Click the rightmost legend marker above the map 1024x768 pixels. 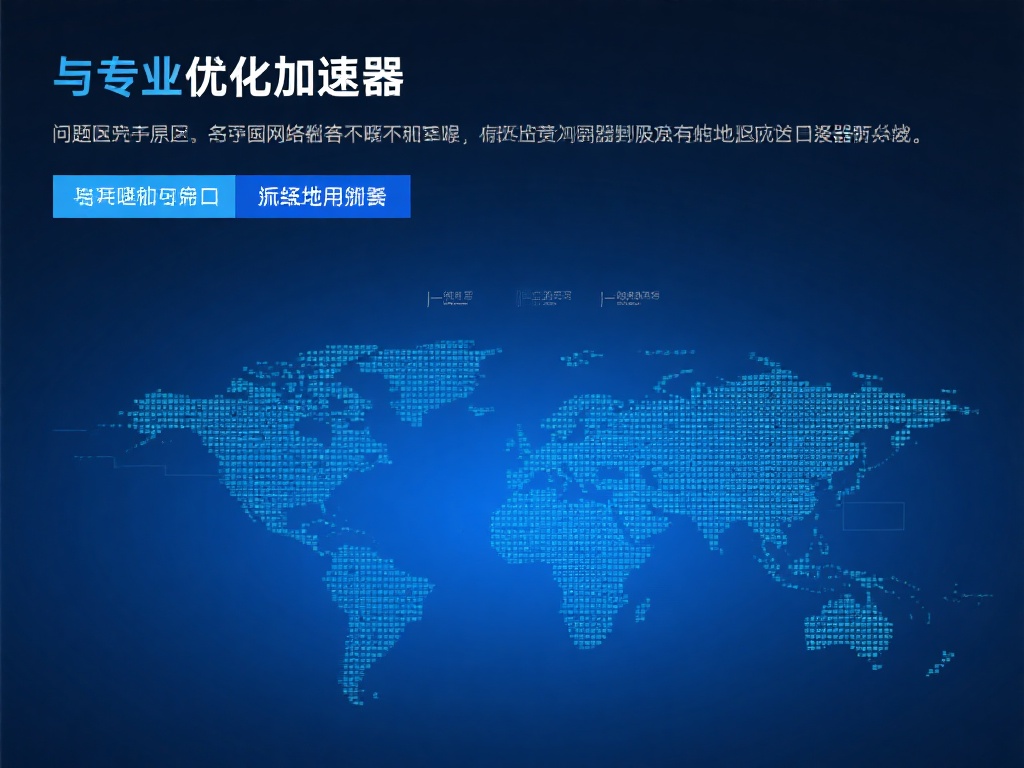pyautogui.click(x=628, y=296)
